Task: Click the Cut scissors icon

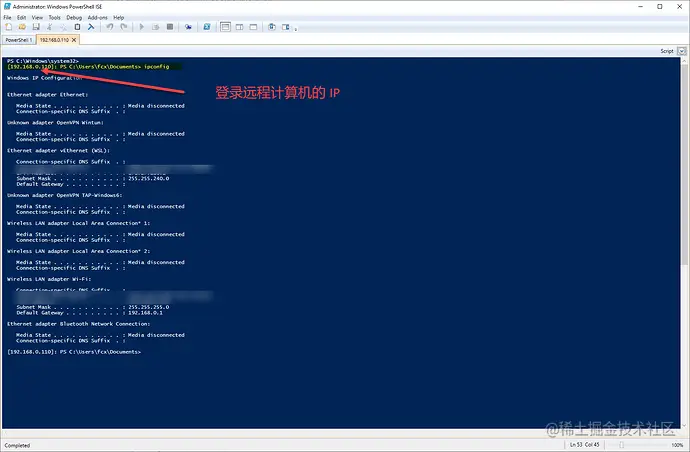Action: pos(50,27)
